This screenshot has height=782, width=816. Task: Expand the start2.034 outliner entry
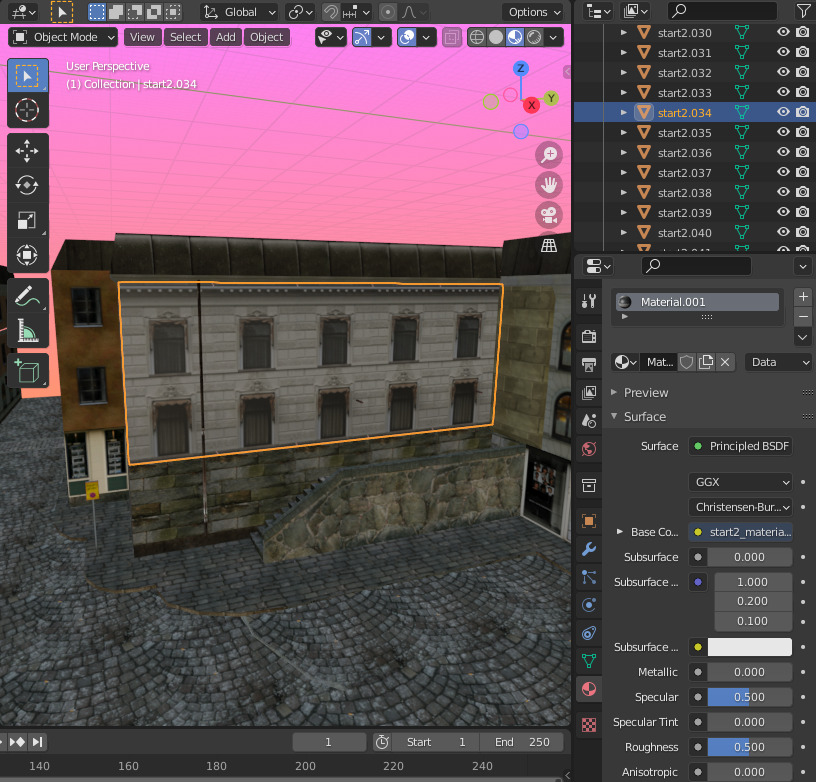tap(622, 112)
